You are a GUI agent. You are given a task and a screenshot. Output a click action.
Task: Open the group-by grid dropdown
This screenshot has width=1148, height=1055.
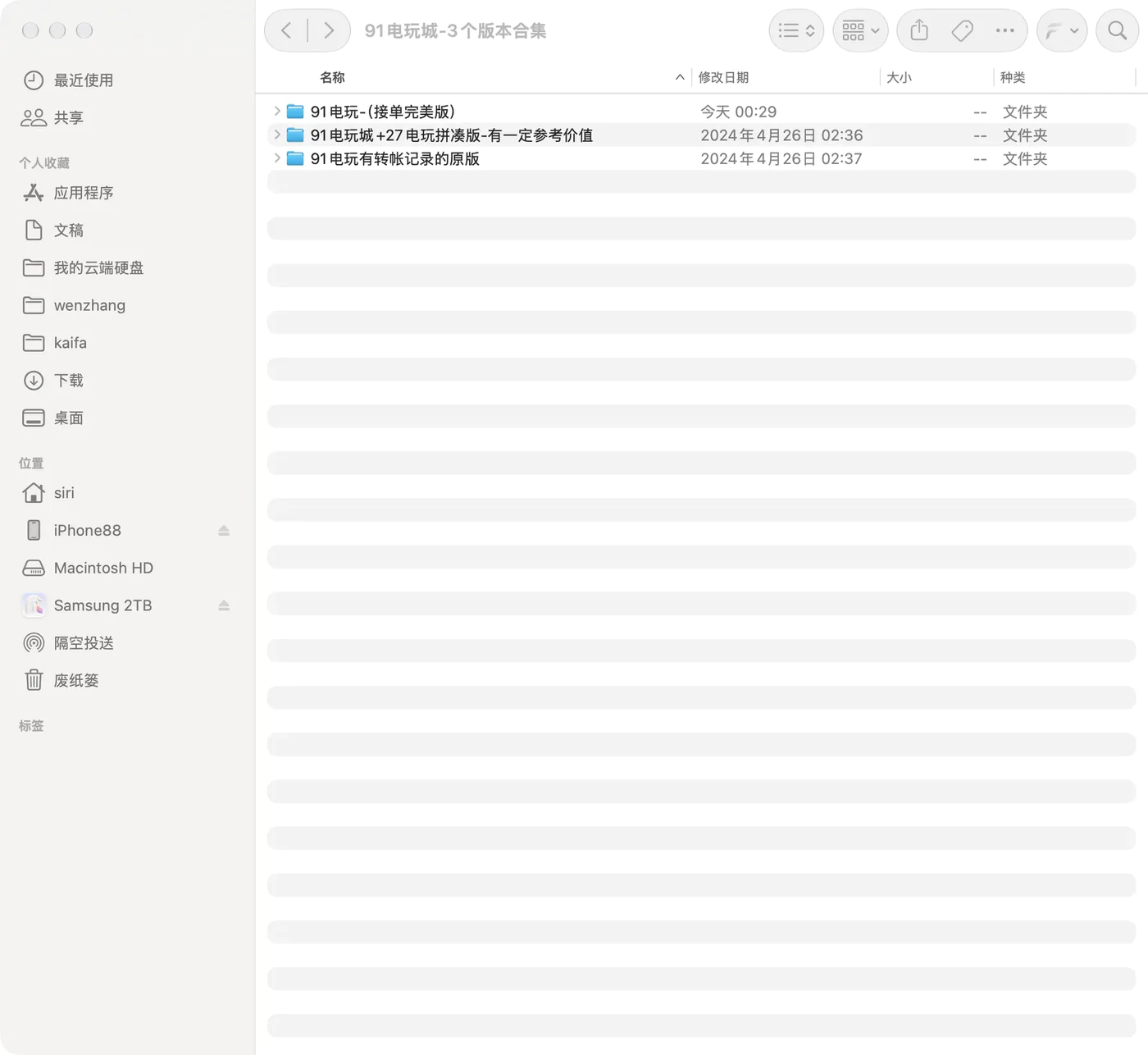pos(860,30)
